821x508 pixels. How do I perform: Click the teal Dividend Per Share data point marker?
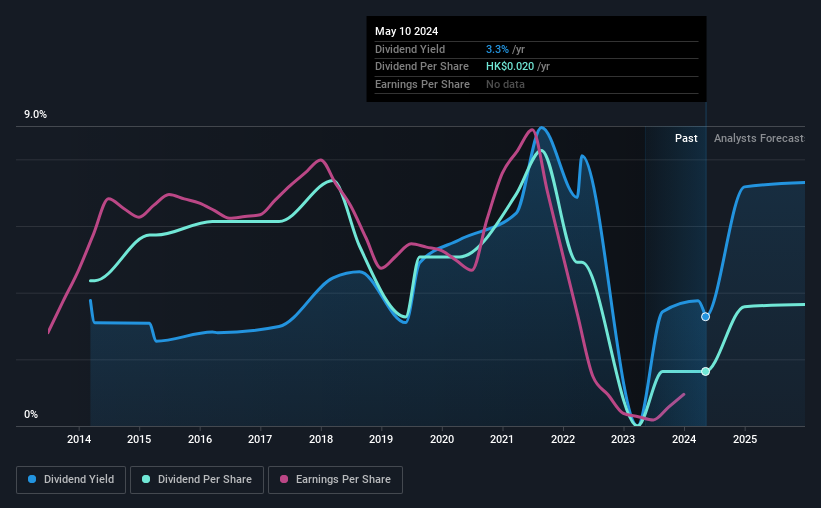(x=705, y=371)
